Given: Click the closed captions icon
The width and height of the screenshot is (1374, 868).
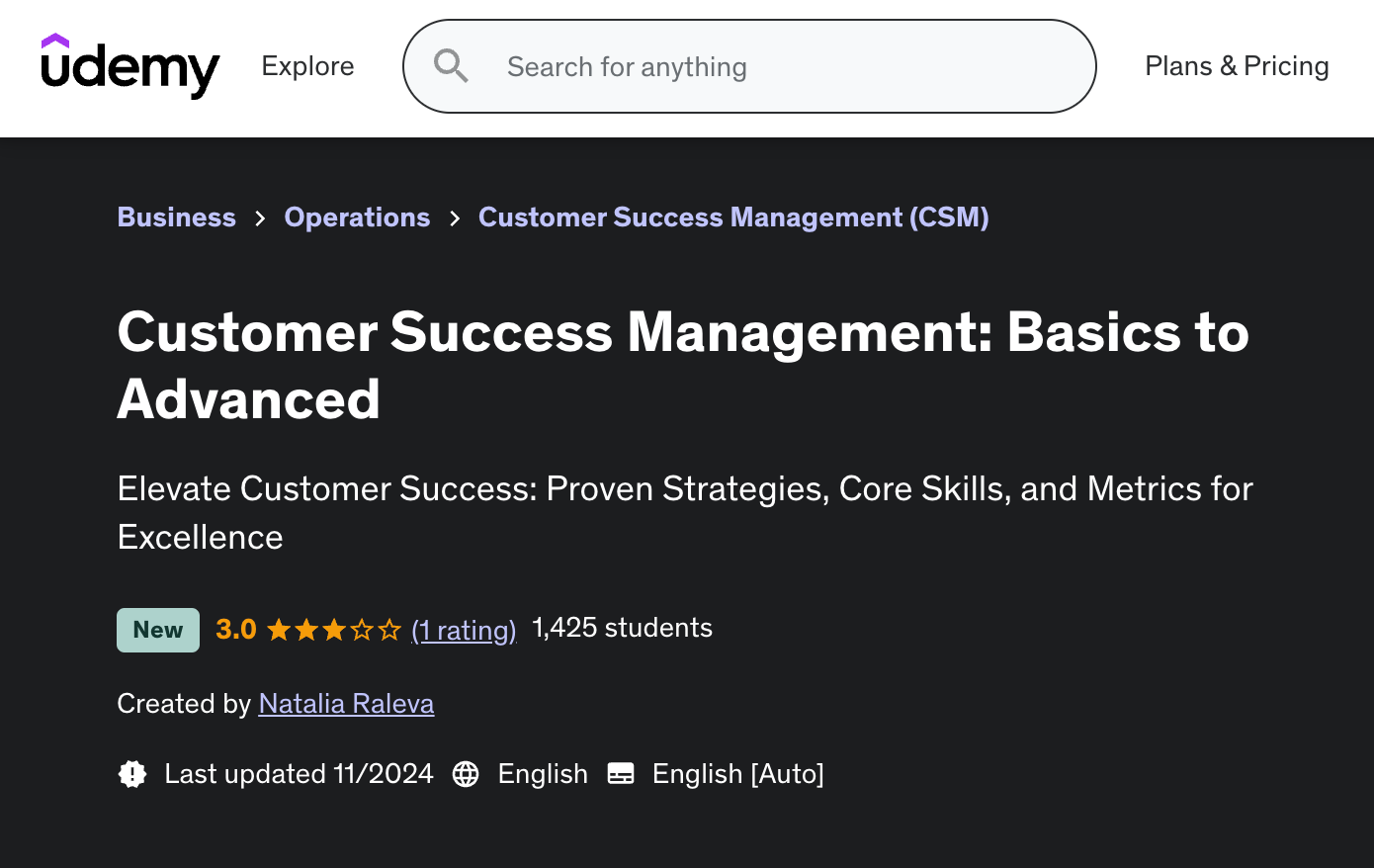Looking at the screenshot, I should pyautogui.click(x=621, y=773).
